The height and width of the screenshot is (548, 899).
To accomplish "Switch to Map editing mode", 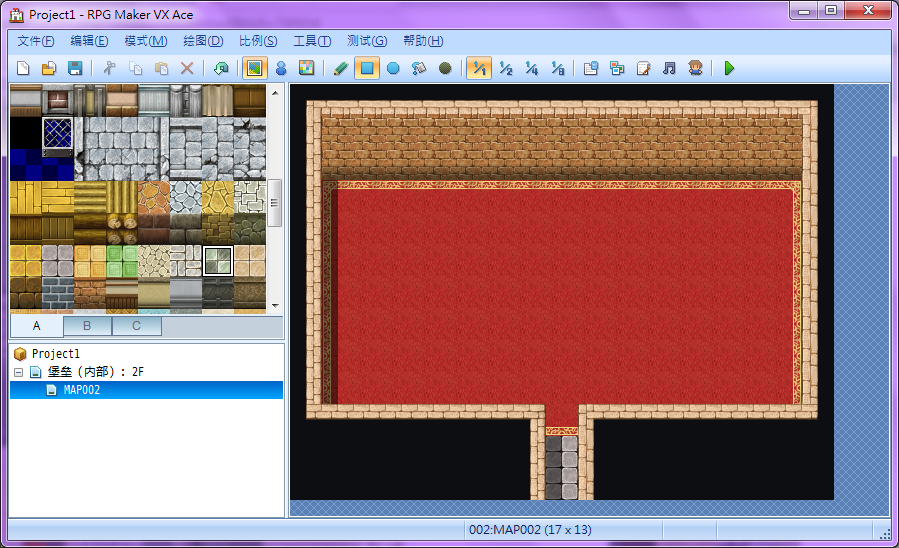I will pyautogui.click(x=255, y=68).
